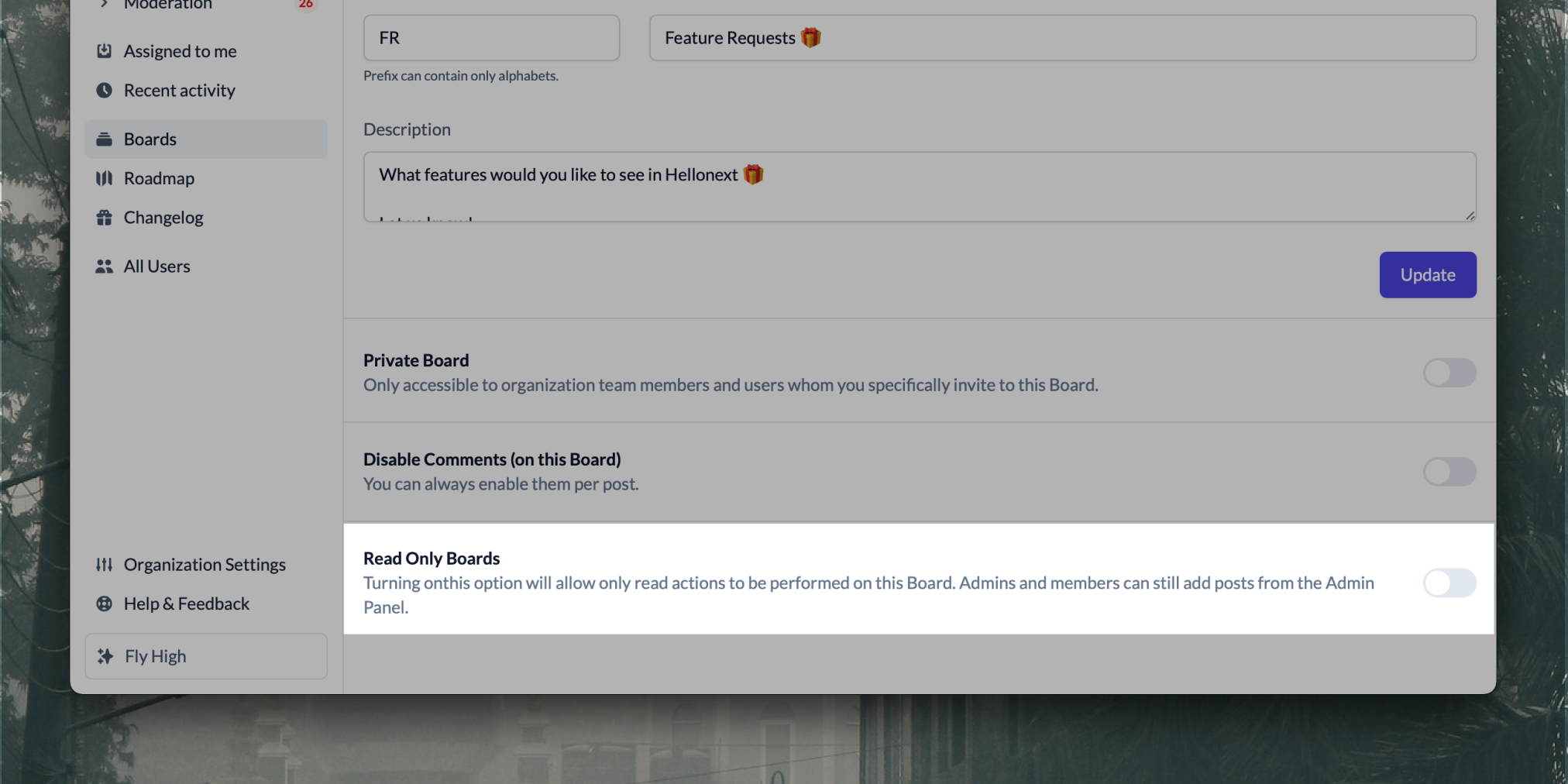1568x784 pixels.
Task: Enable the Private Board toggle
Action: pyautogui.click(x=1449, y=373)
